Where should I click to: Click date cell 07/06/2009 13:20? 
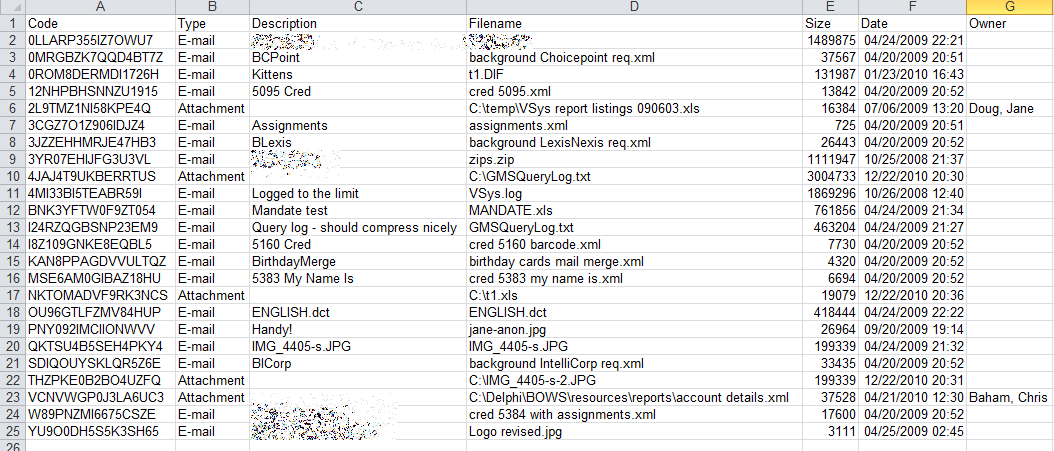click(910, 108)
